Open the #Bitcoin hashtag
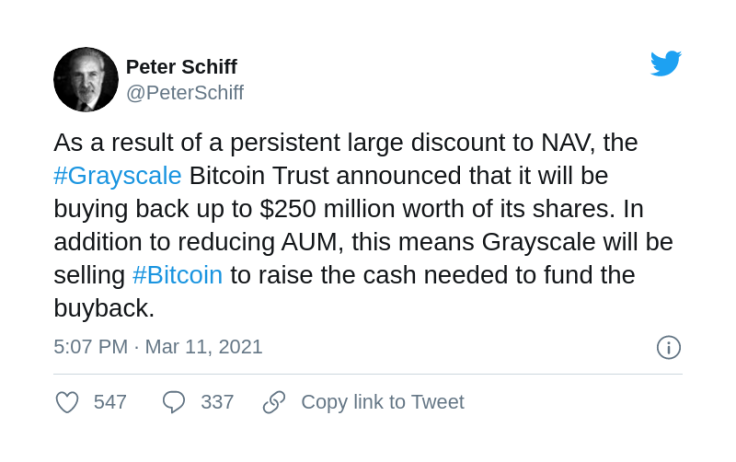Screen dimensions: 736x462 point(177,275)
